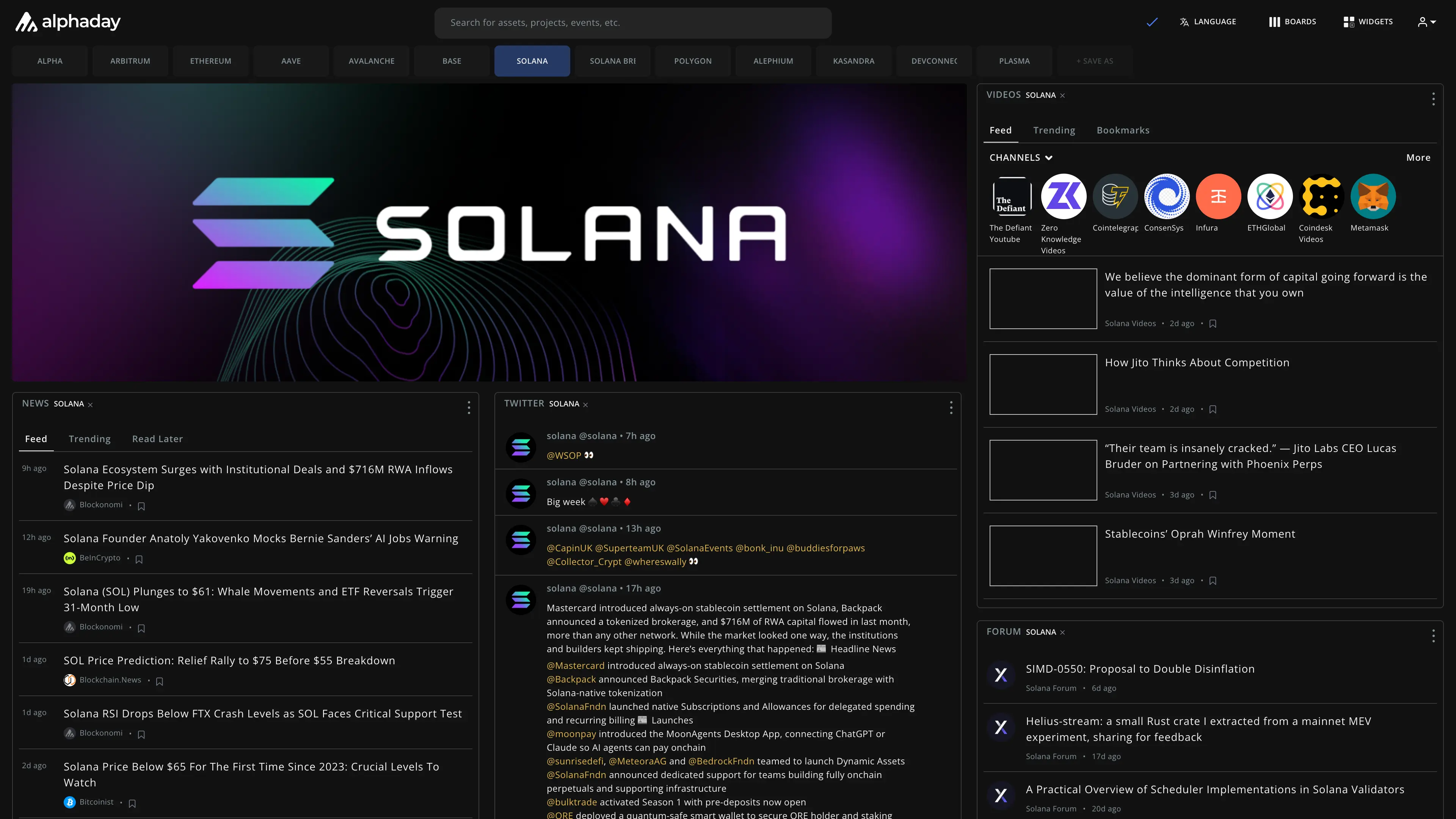
Task: Open the Widgets library
Action: [1368, 22]
